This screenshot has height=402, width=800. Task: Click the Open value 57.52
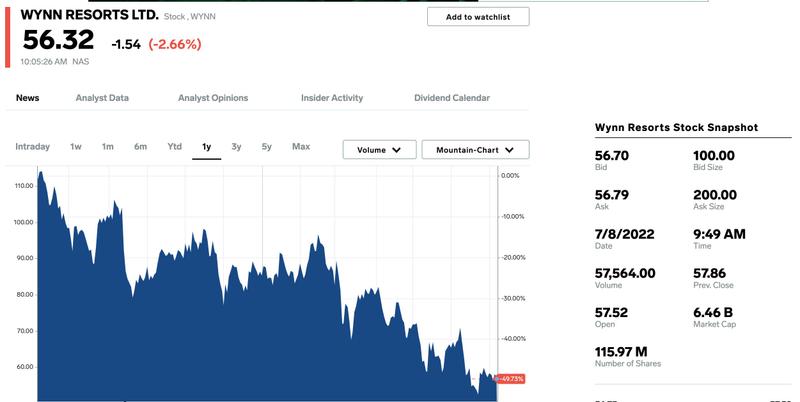611,313
